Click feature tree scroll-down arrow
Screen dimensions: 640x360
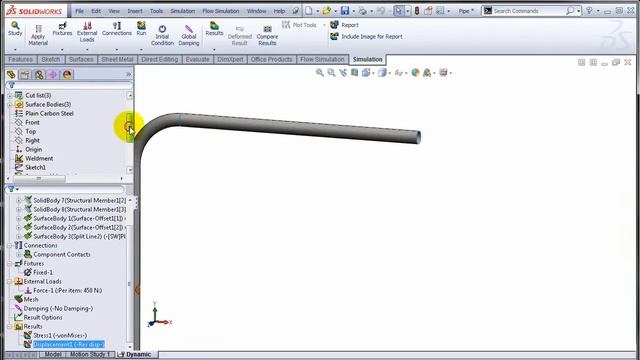pyautogui.click(x=130, y=170)
